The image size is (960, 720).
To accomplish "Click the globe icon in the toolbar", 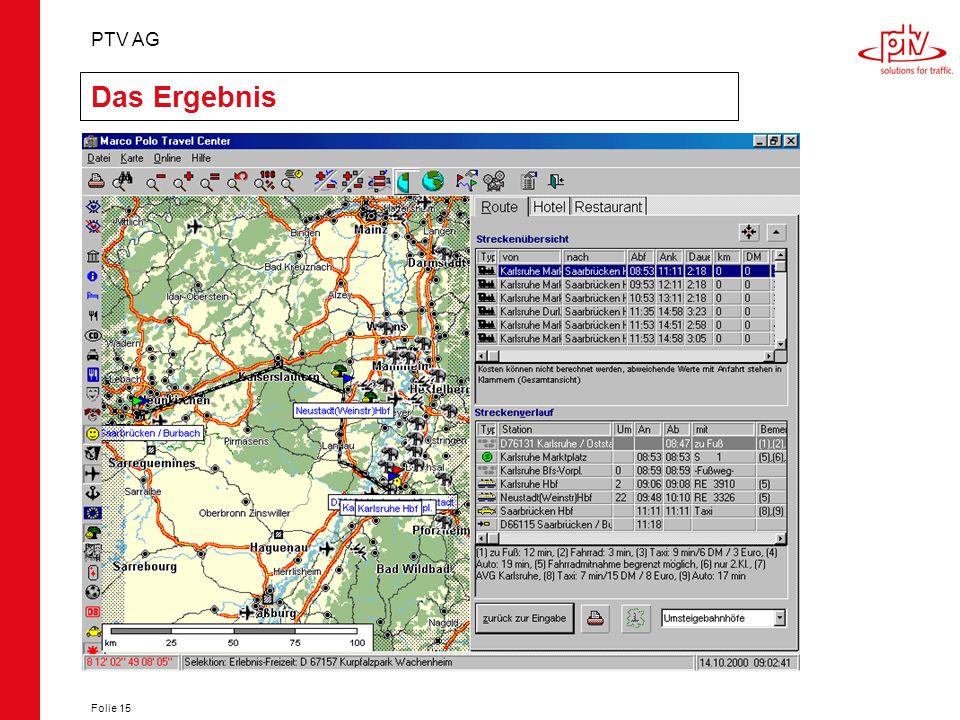I will tap(432, 181).
